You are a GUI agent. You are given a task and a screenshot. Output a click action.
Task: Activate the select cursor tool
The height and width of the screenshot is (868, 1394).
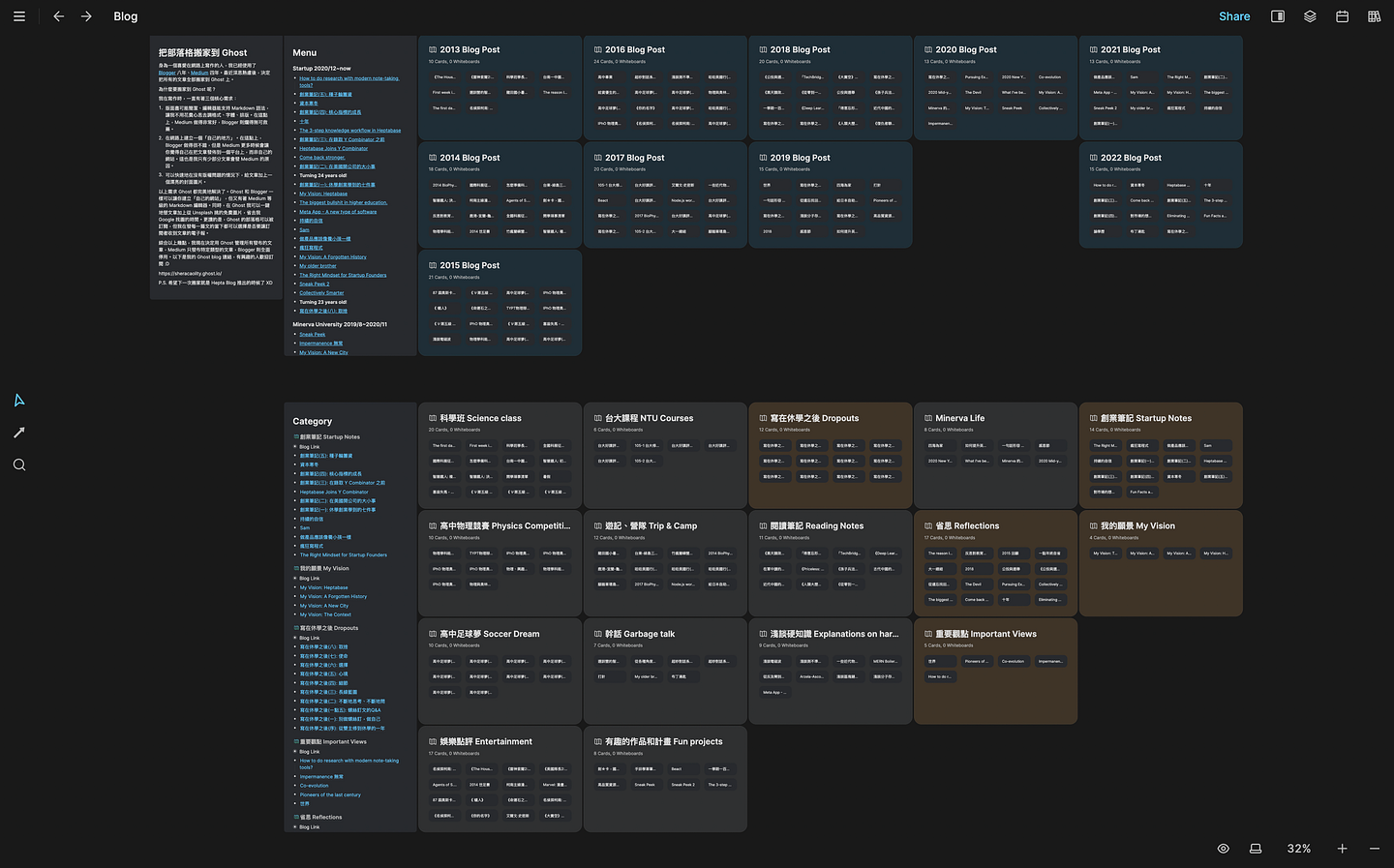point(19,401)
